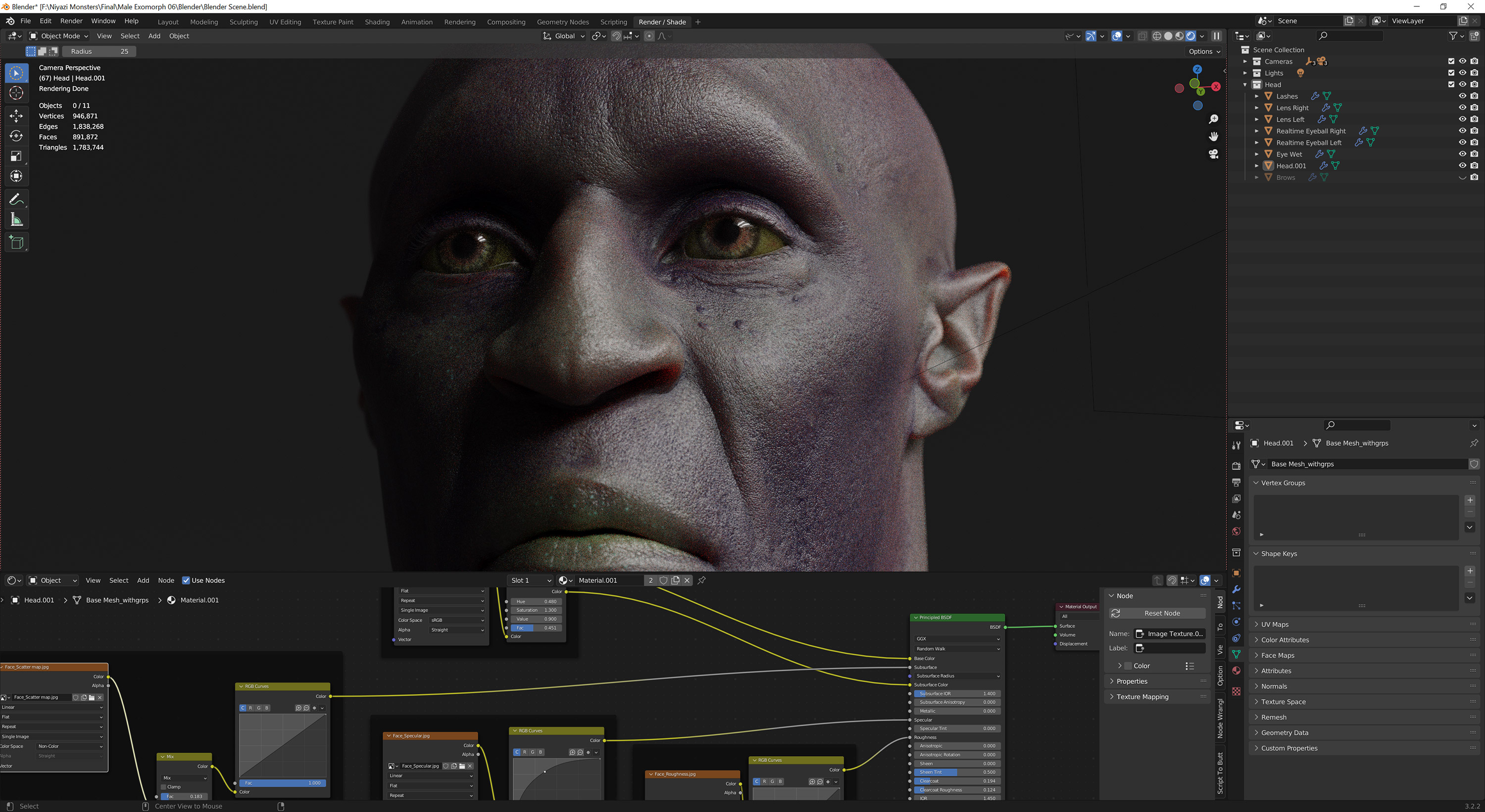
Task: Pin the Material.001 node tree
Action: [x=701, y=580]
